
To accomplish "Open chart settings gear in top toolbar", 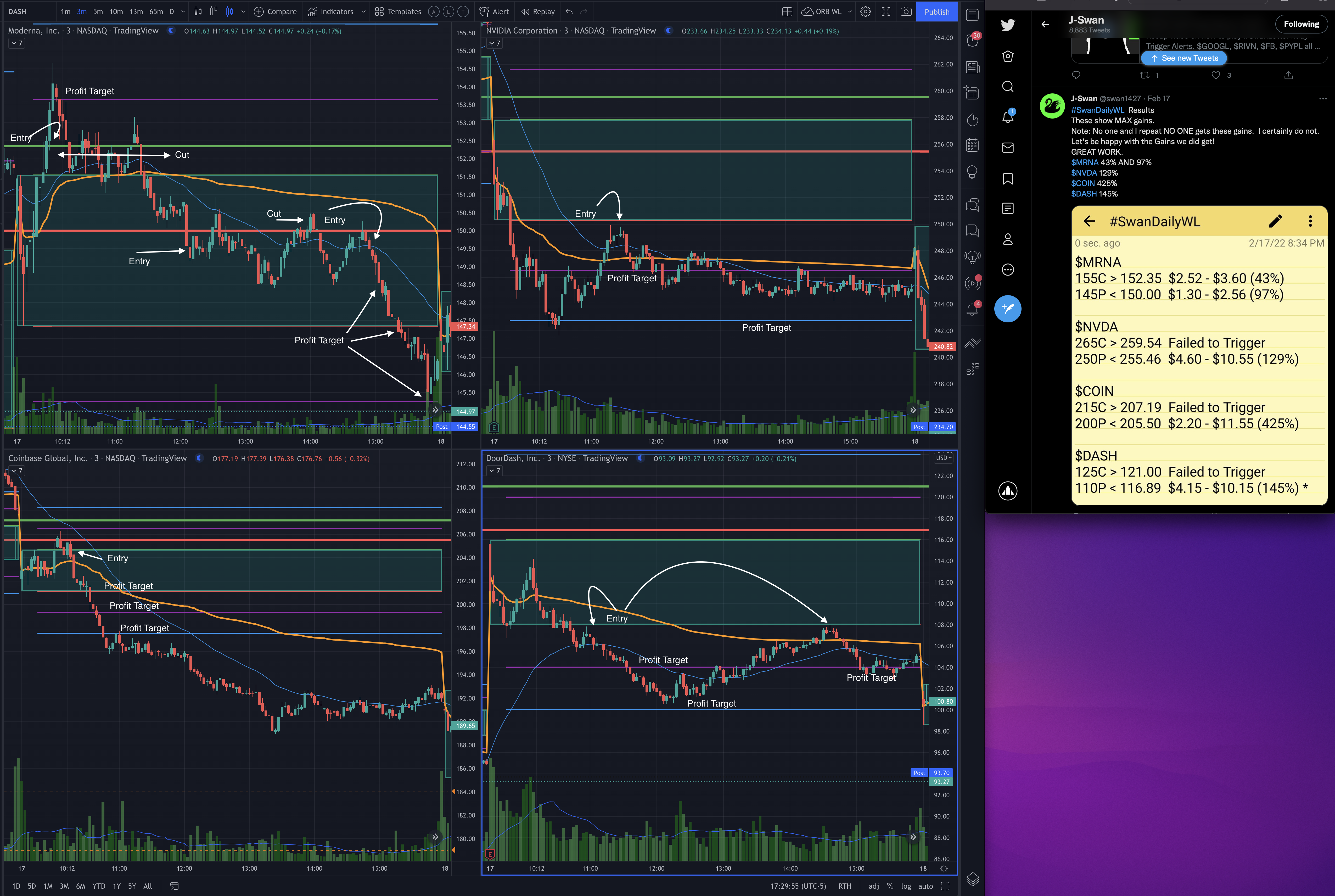I will (x=865, y=12).
